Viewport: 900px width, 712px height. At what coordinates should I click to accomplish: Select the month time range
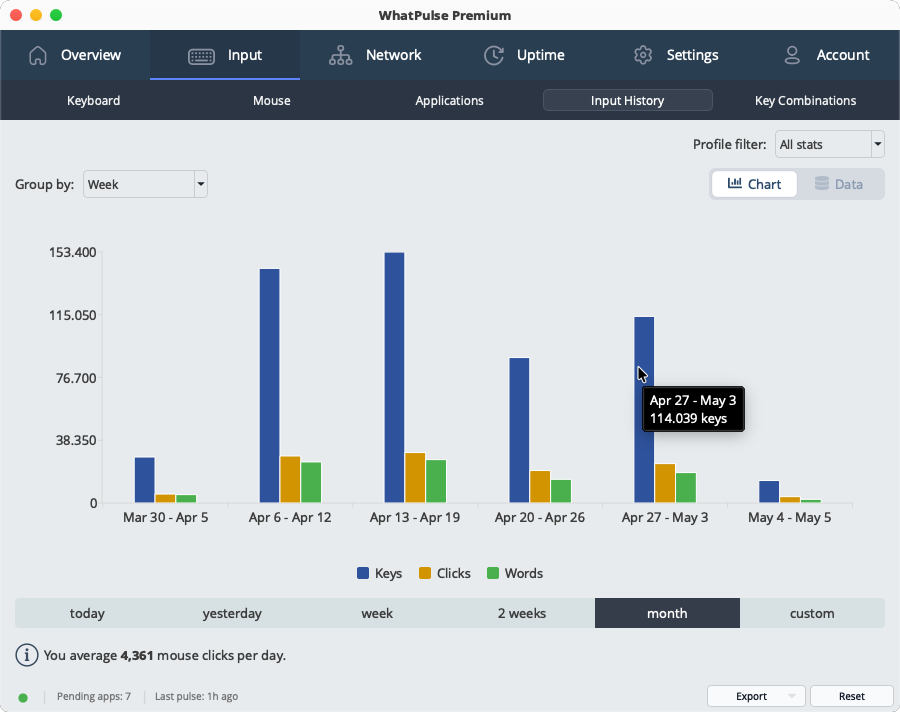coord(667,613)
